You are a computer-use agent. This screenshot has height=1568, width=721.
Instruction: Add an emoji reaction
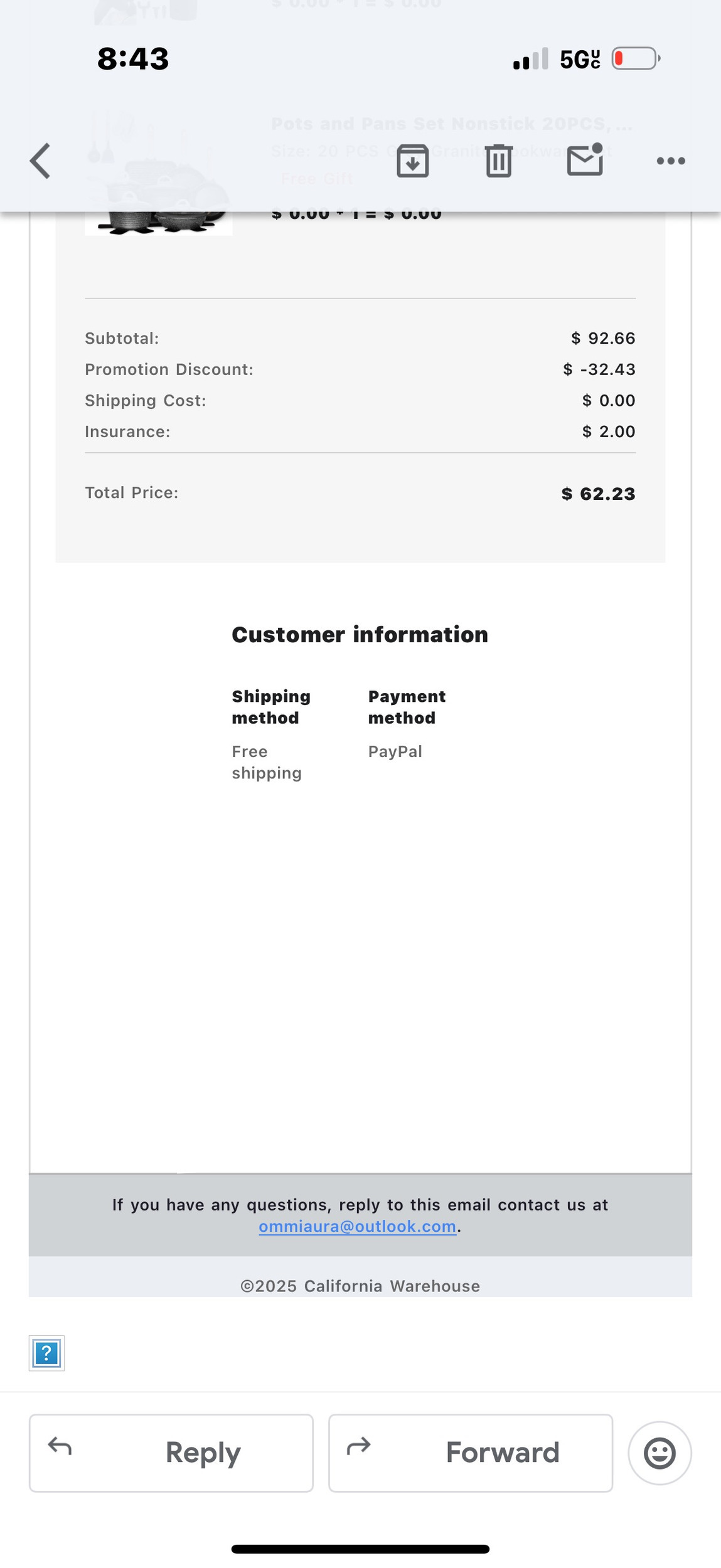click(x=659, y=1453)
